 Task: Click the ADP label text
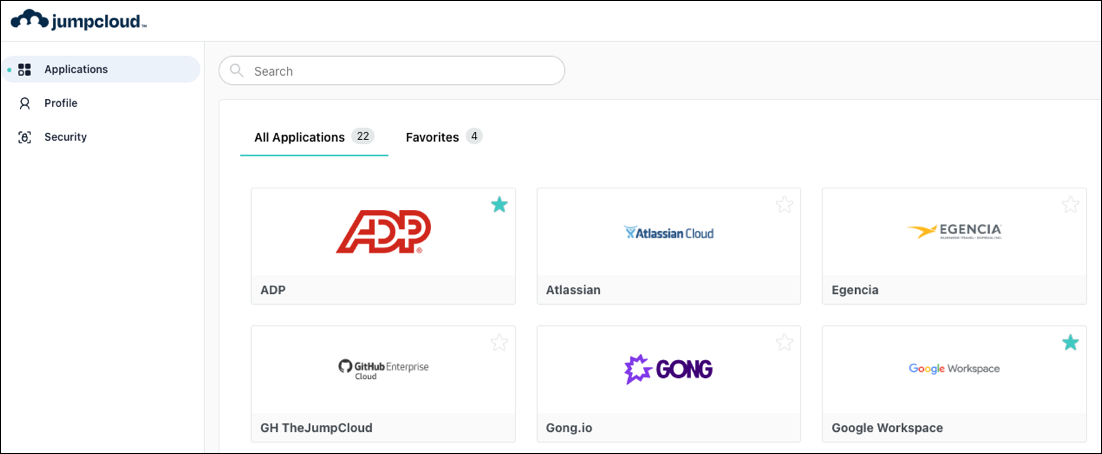click(273, 290)
